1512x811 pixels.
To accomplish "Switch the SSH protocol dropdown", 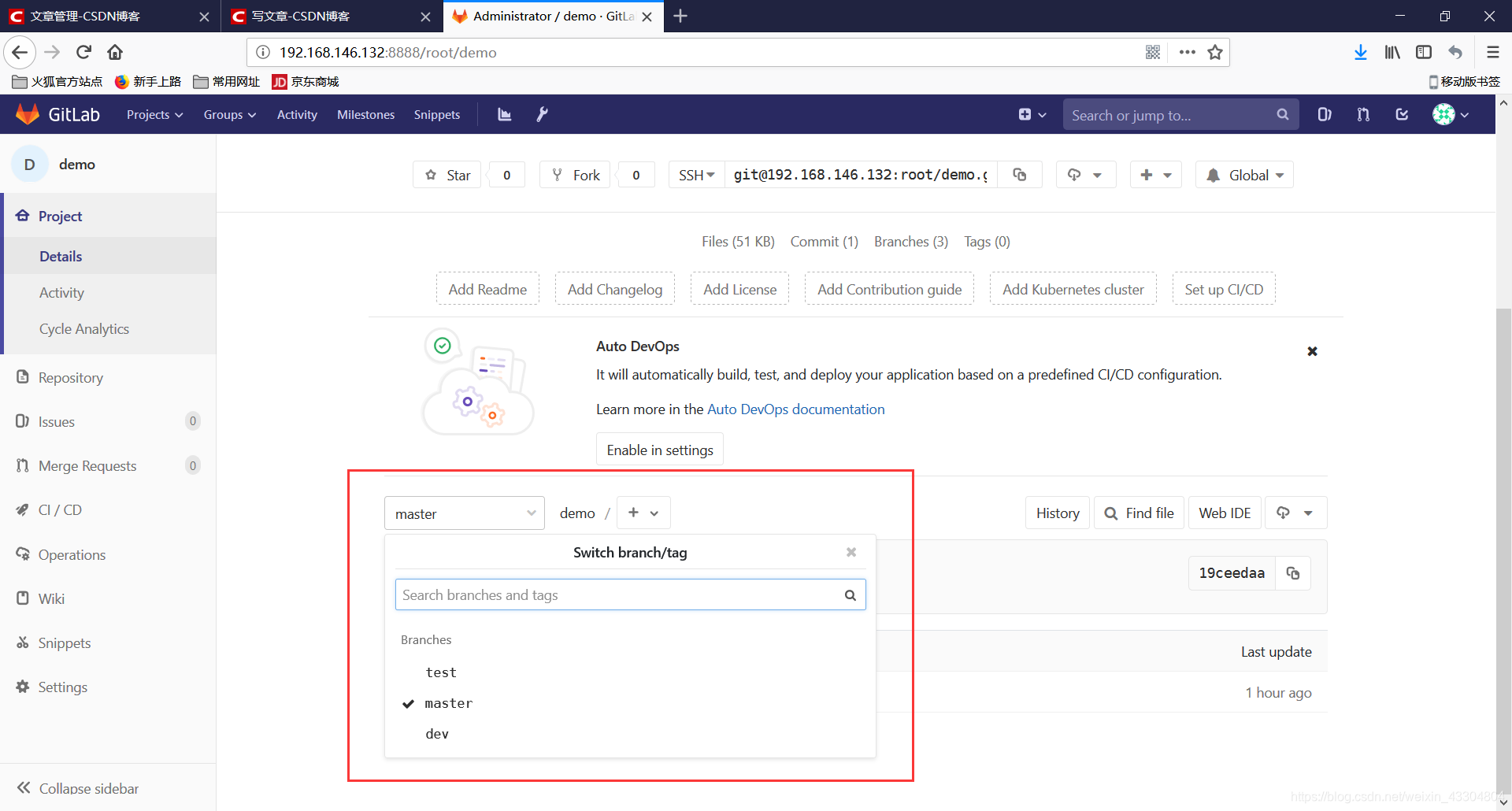I will click(x=696, y=175).
